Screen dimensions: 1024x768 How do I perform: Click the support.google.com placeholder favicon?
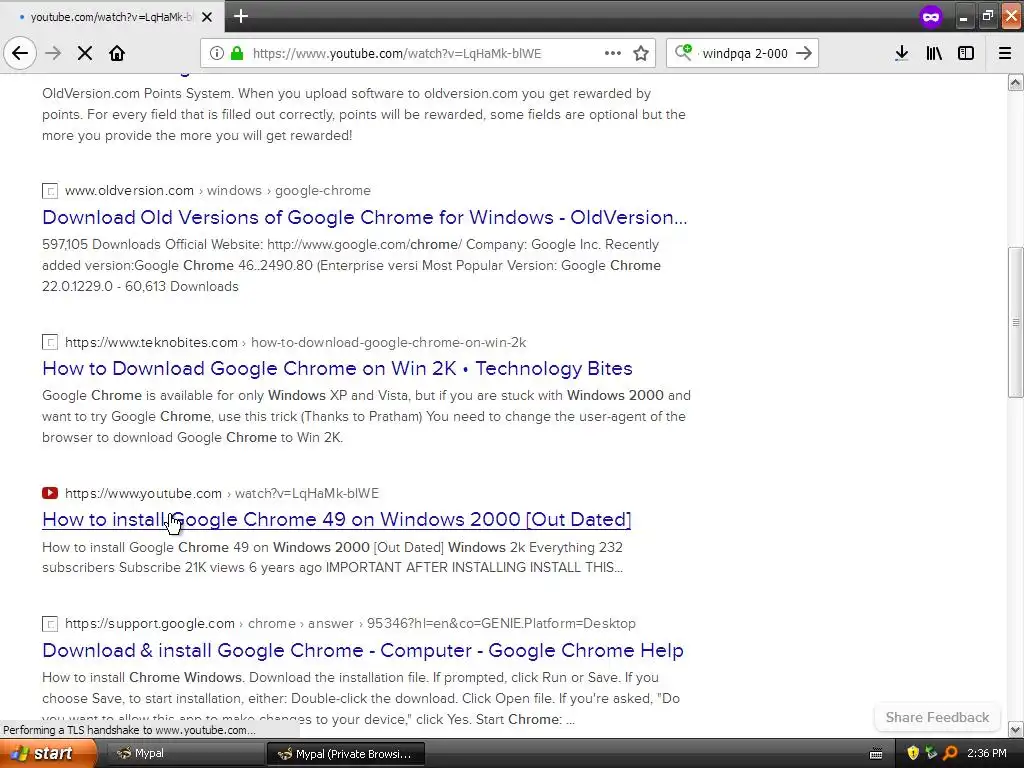[x=50, y=624]
